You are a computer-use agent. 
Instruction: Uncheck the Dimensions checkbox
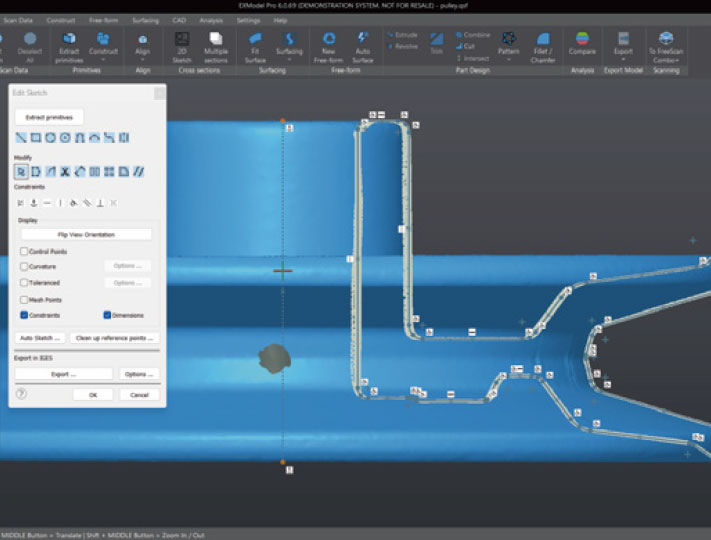[107, 315]
